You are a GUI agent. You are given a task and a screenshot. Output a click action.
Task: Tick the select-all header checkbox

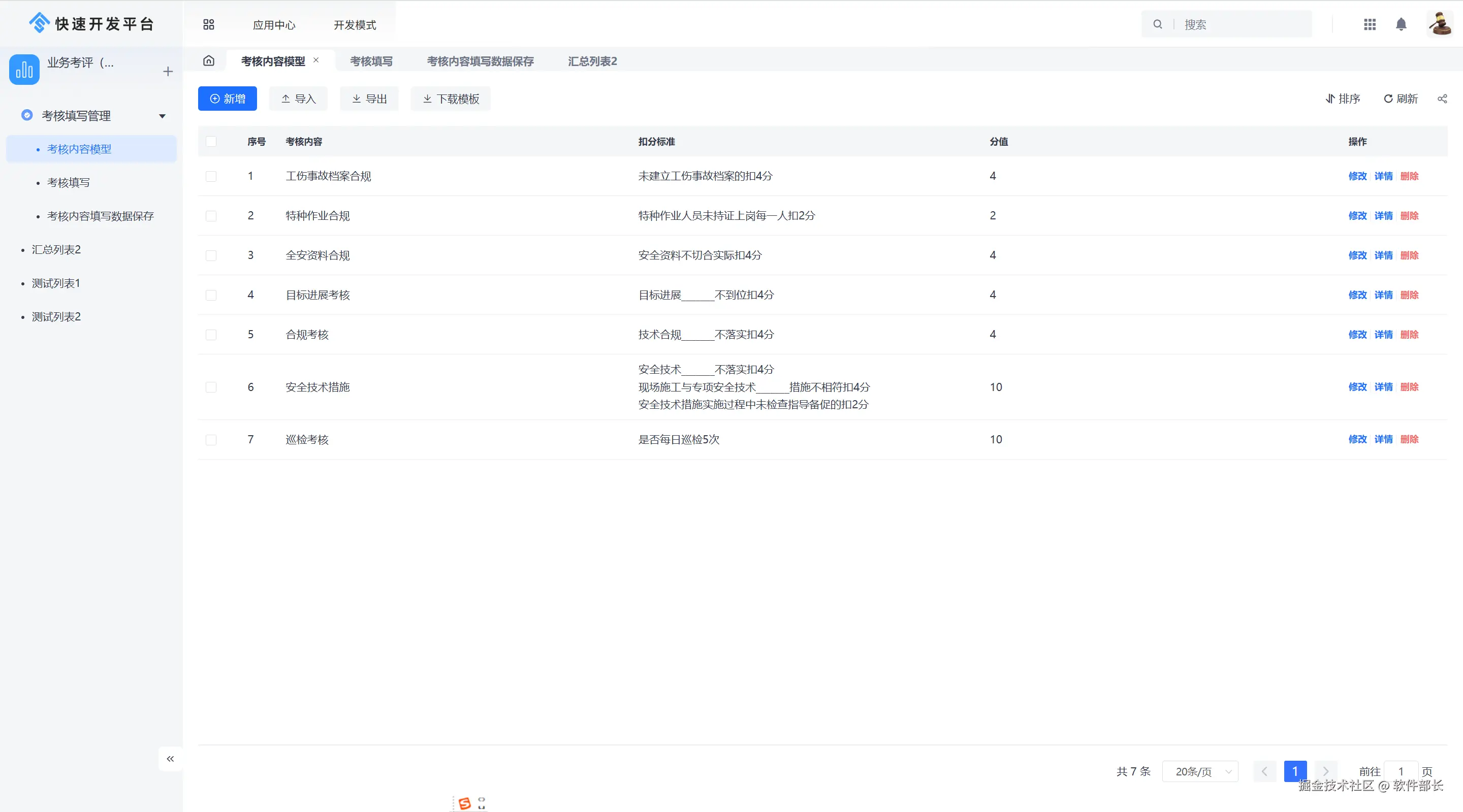211,141
